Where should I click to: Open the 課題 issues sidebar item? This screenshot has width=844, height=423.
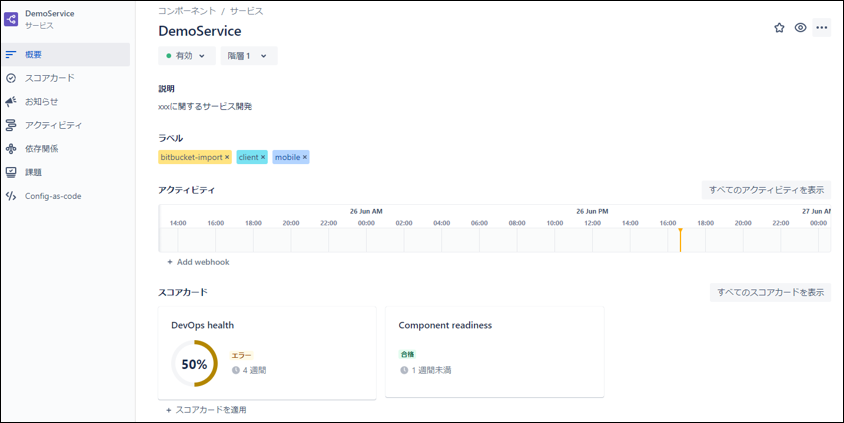coord(65,173)
